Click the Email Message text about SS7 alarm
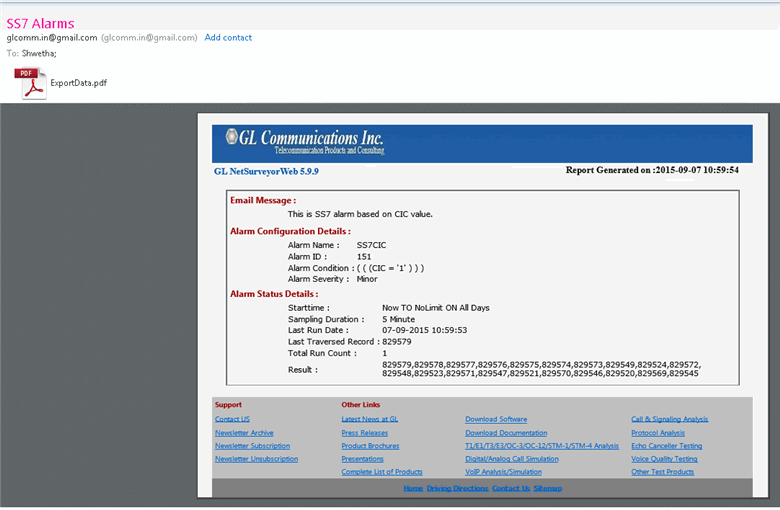 coord(360,214)
